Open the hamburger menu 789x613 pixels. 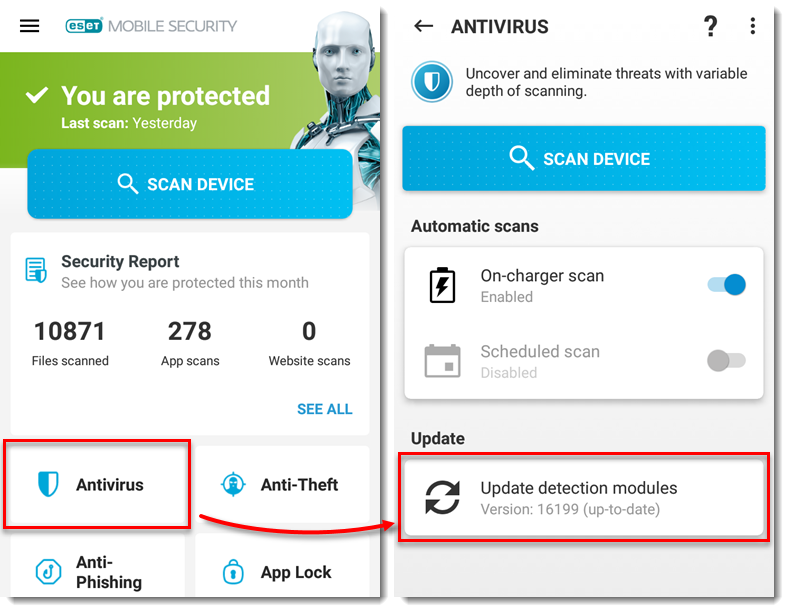tap(30, 26)
